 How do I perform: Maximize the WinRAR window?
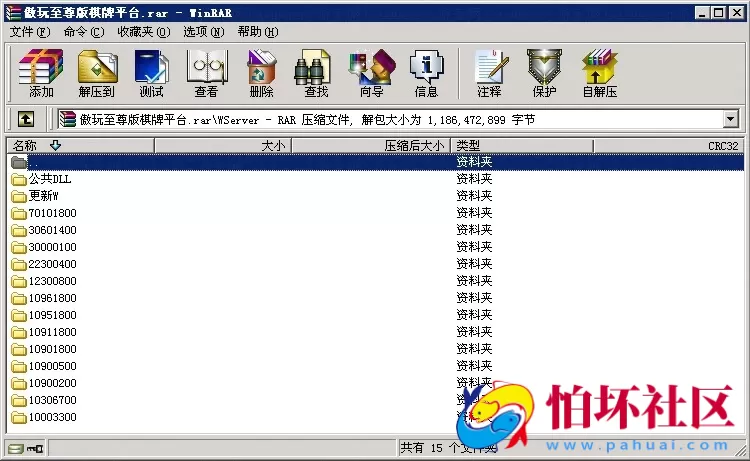[x=718, y=12]
